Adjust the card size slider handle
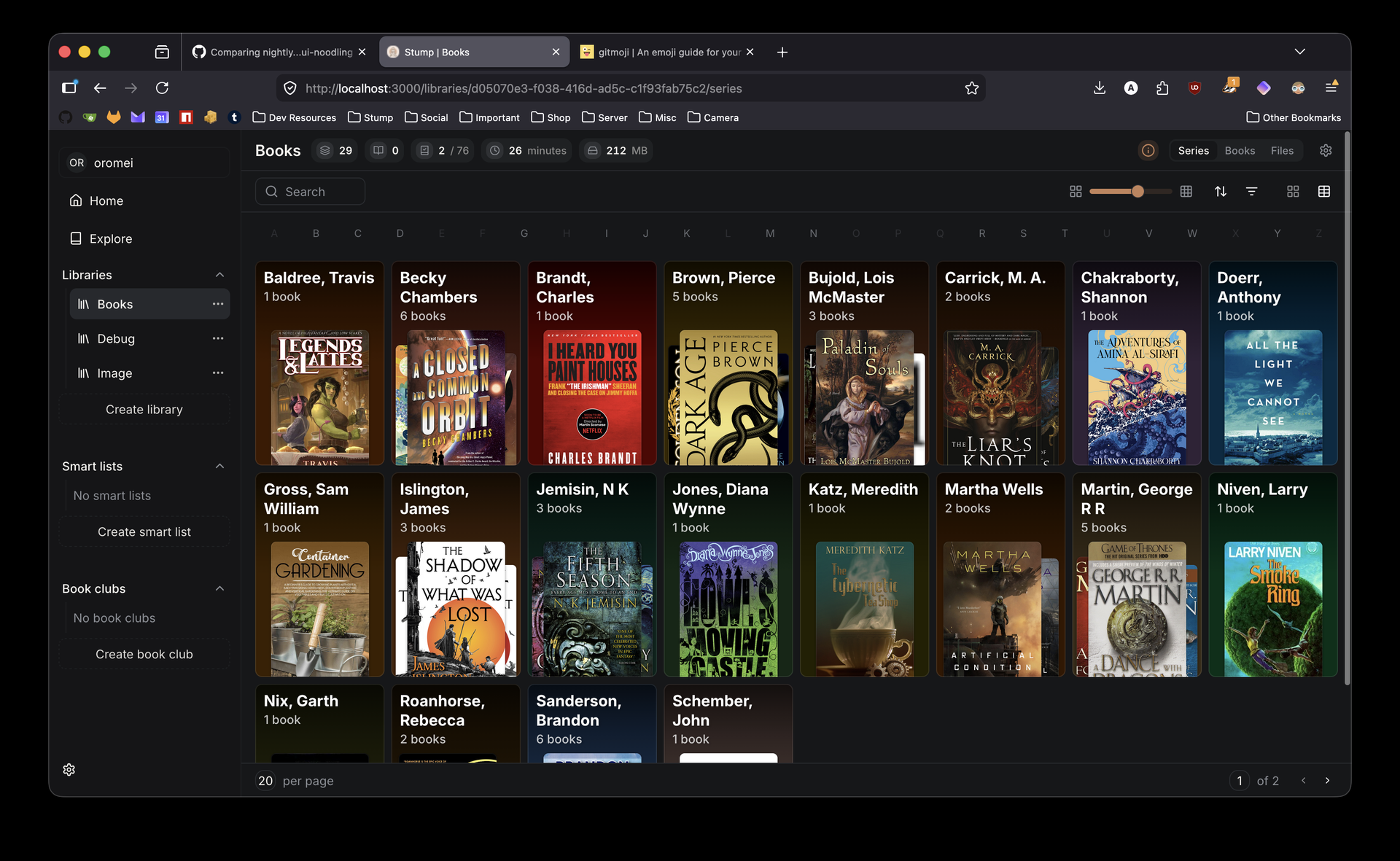This screenshot has width=1400, height=861. click(x=1137, y=192)
